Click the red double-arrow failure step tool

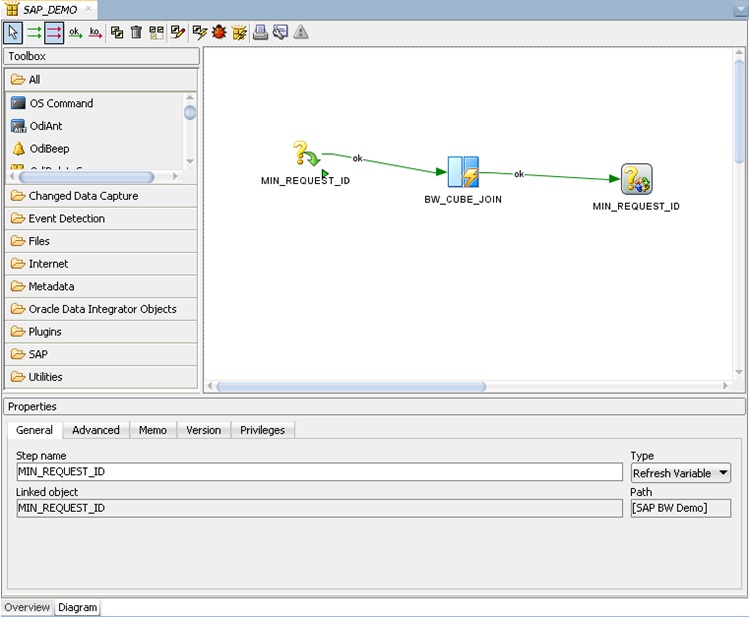click(54, 33)
